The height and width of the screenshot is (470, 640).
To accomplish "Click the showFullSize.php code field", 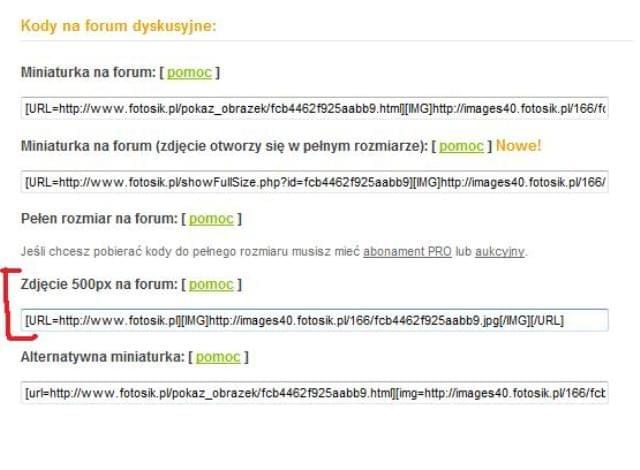I will point(315,182).
